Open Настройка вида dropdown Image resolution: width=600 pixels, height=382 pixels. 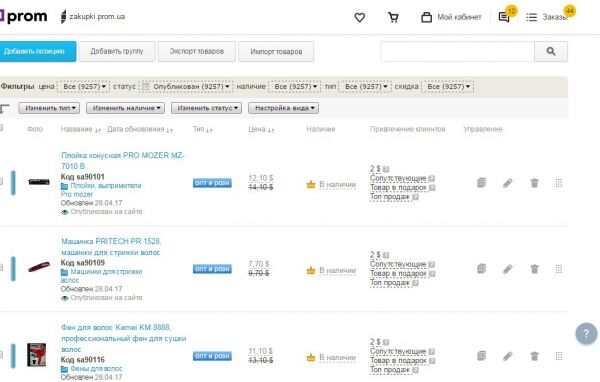(x=284, y=108)
